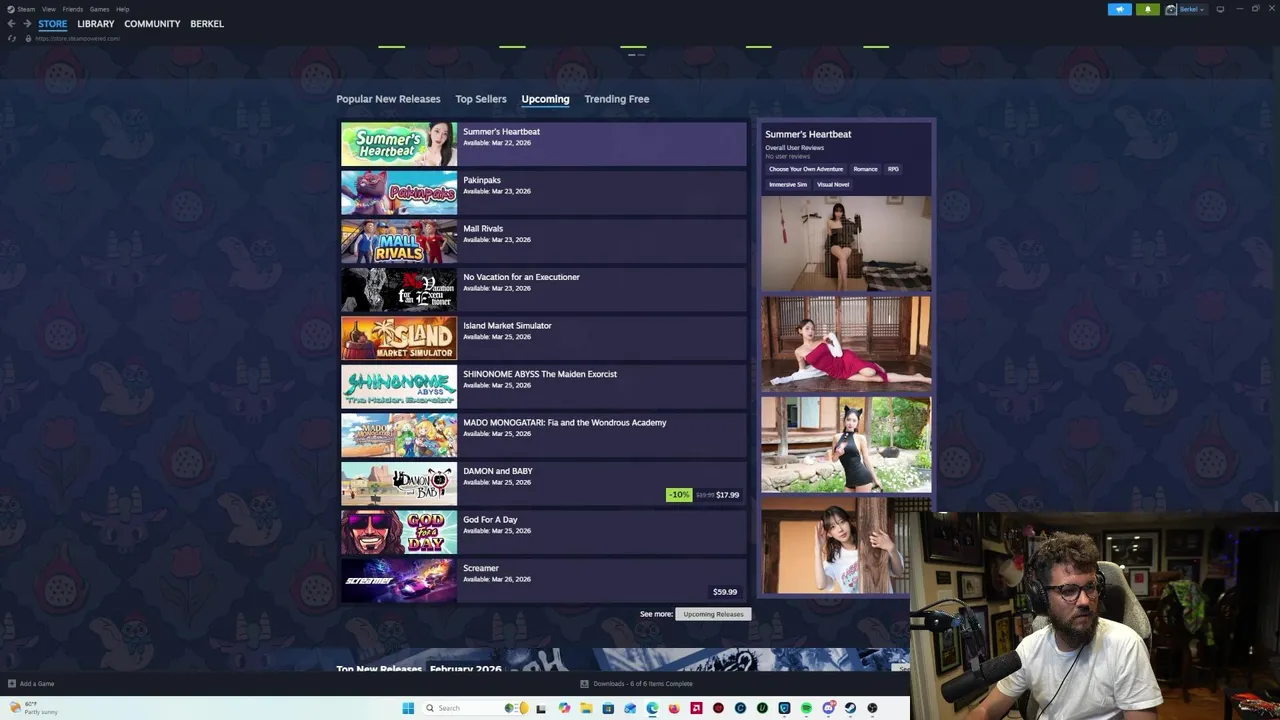The height and width of the screenshot is (720, 1280).
Task: Open the BERKEL profile section
Action: (x=207, y=24)
